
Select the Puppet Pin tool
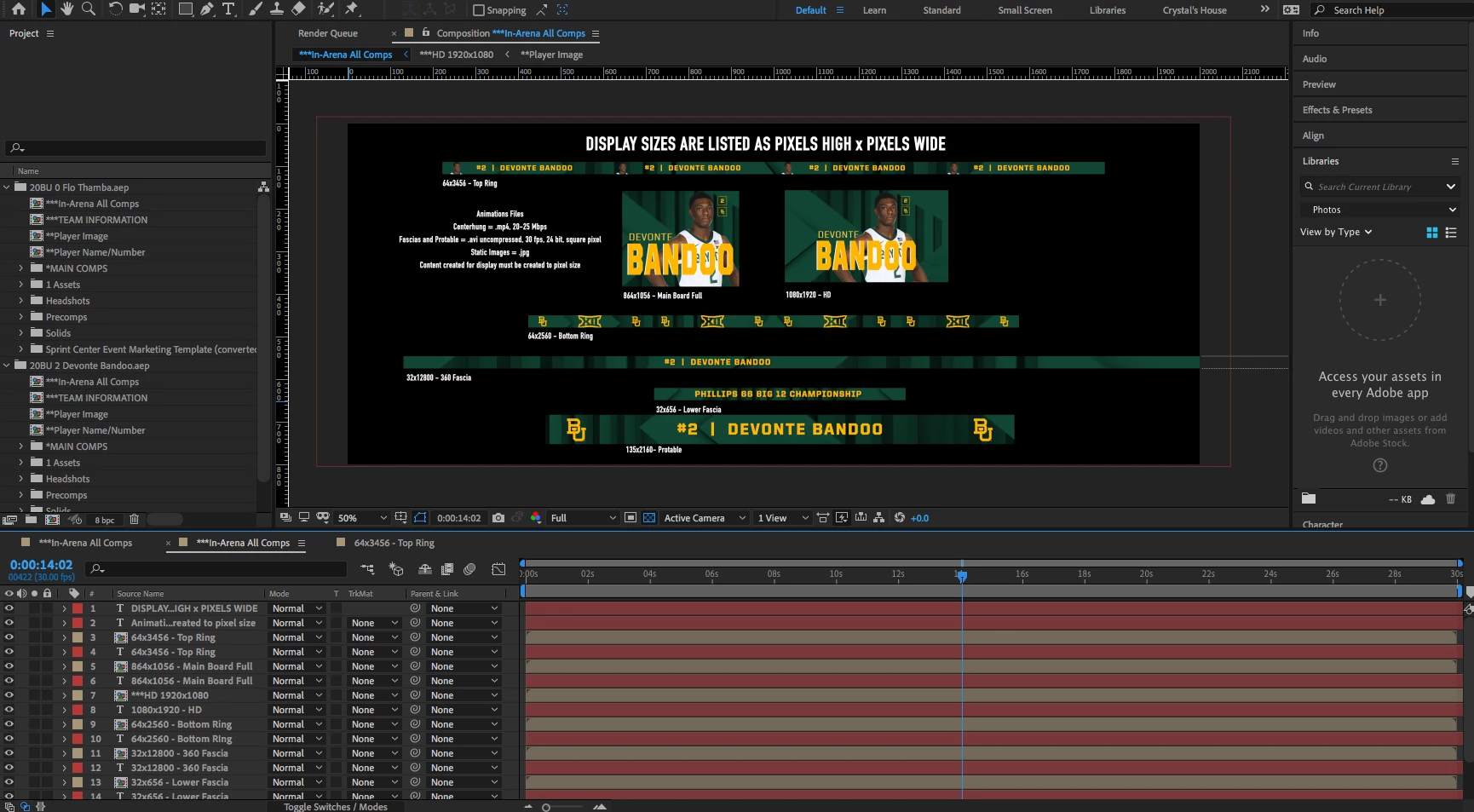point(351,9)
